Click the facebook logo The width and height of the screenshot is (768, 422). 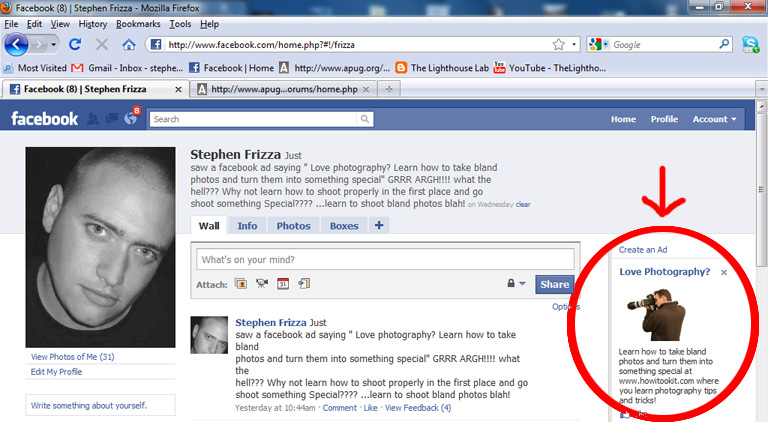pos(44,118)
